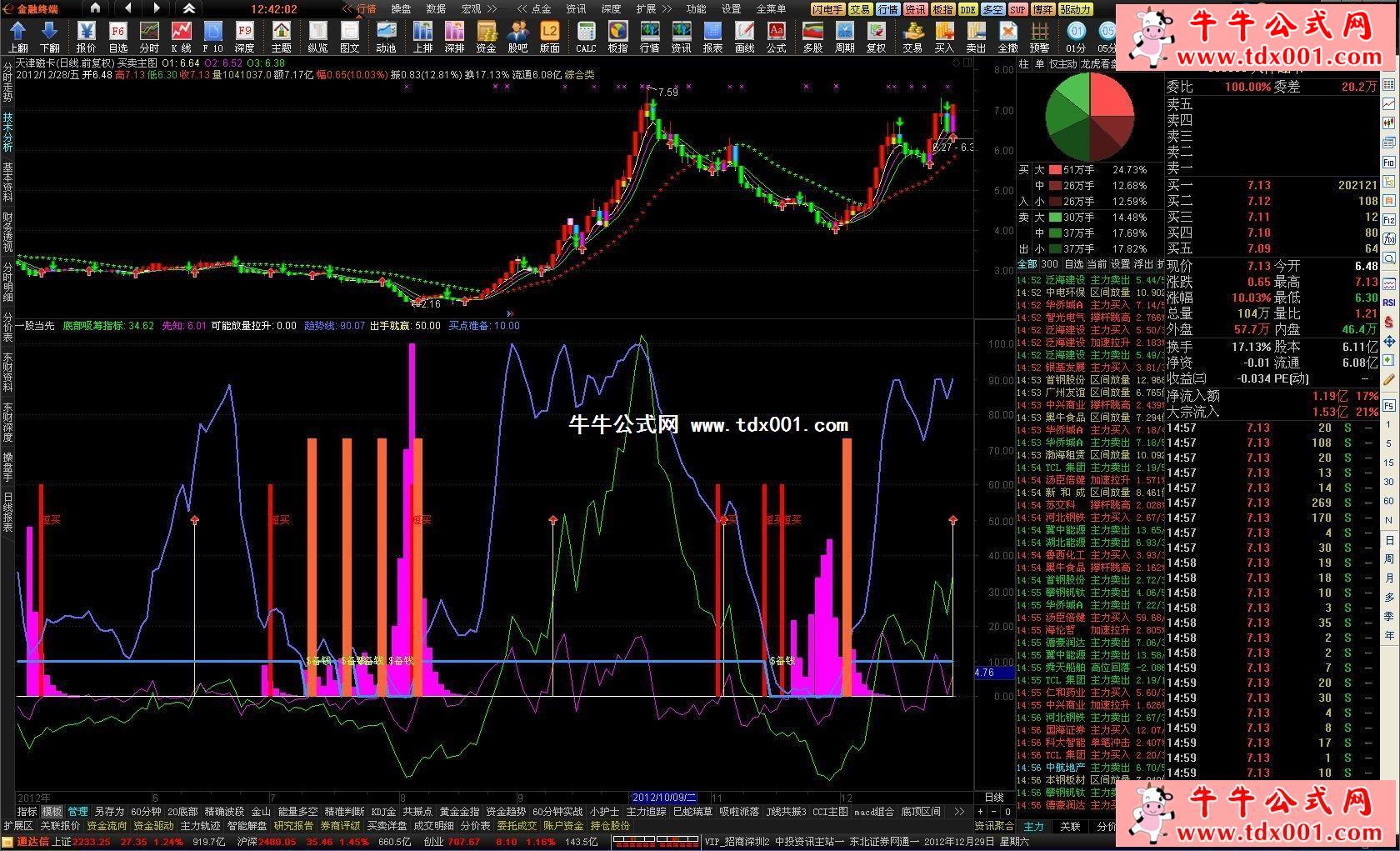
Task: Open the 股吧 forum icon
Action: coord(518,38)
